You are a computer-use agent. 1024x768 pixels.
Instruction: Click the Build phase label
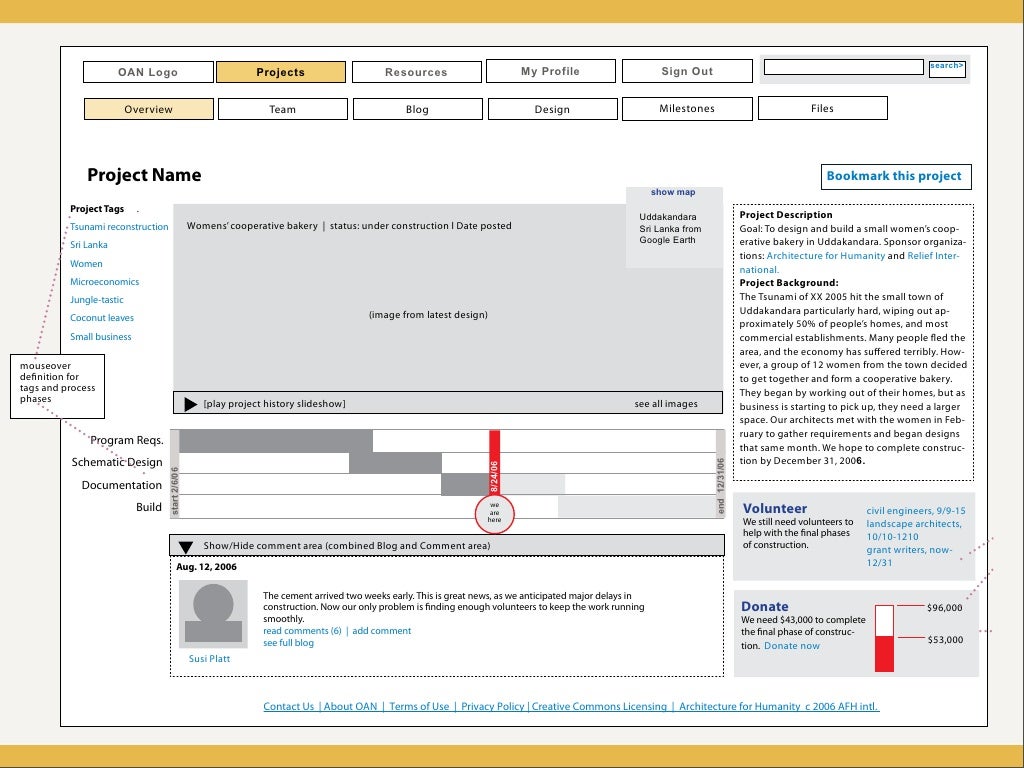[x=149, y=507]
